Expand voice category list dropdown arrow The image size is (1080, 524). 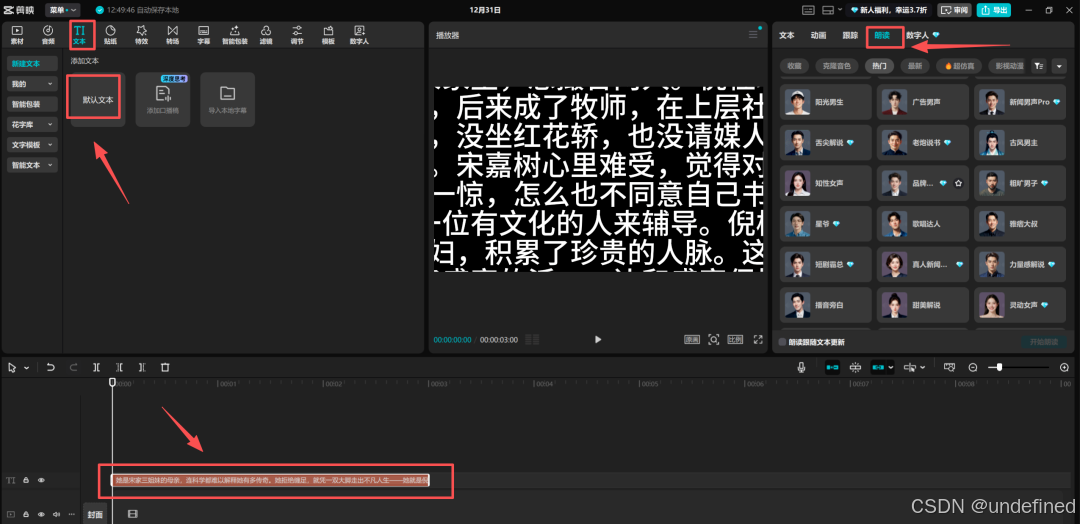click(1059, 66)
